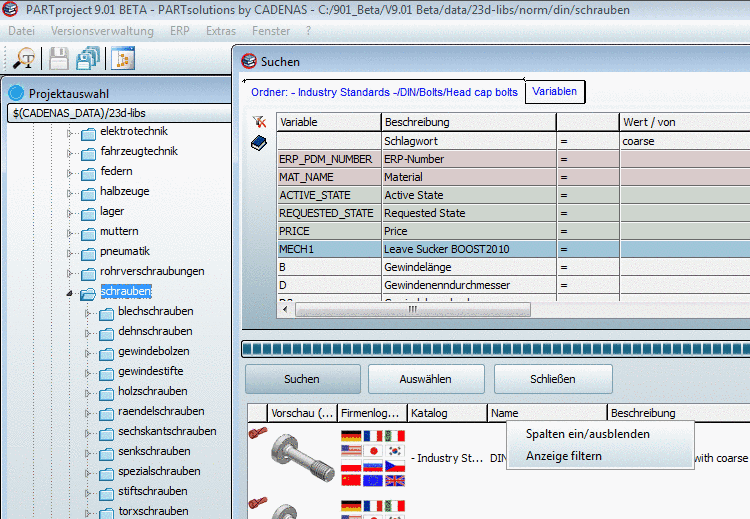Select the PRICE variable cell
This screenshot has height=519, width=750.
click(x=329, y=231)
